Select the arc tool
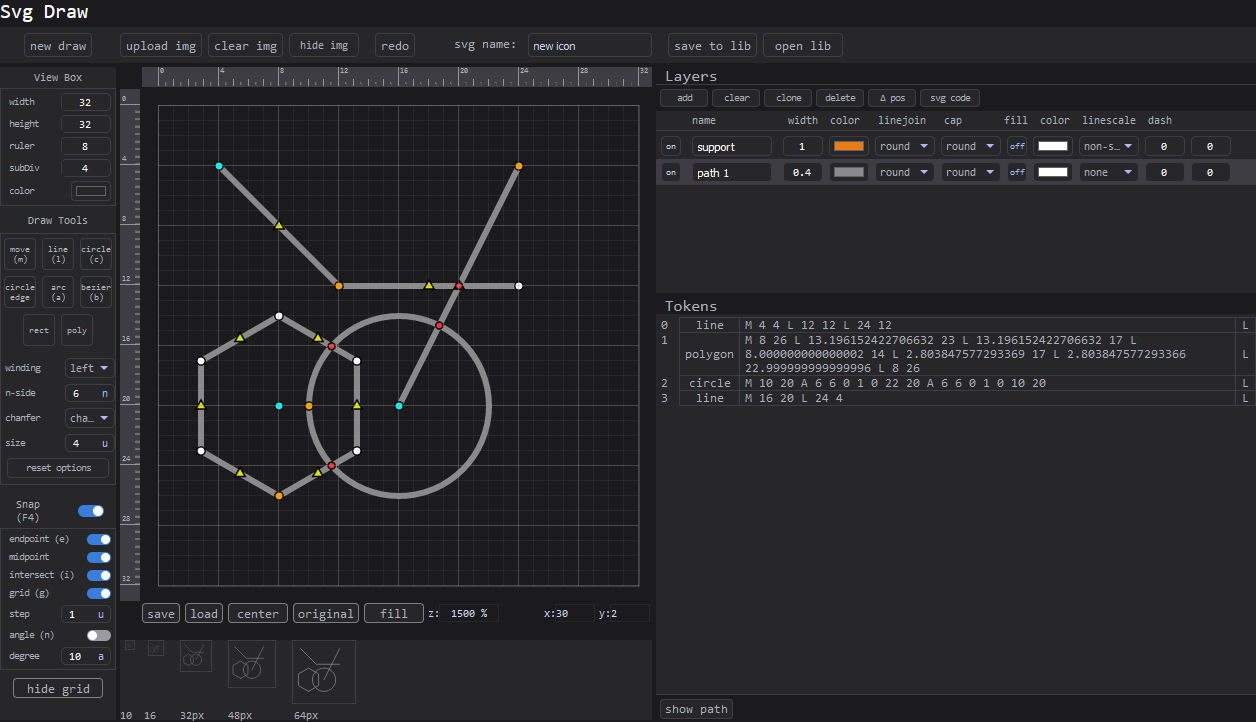 pyautogui.click(x=57, y=291)
